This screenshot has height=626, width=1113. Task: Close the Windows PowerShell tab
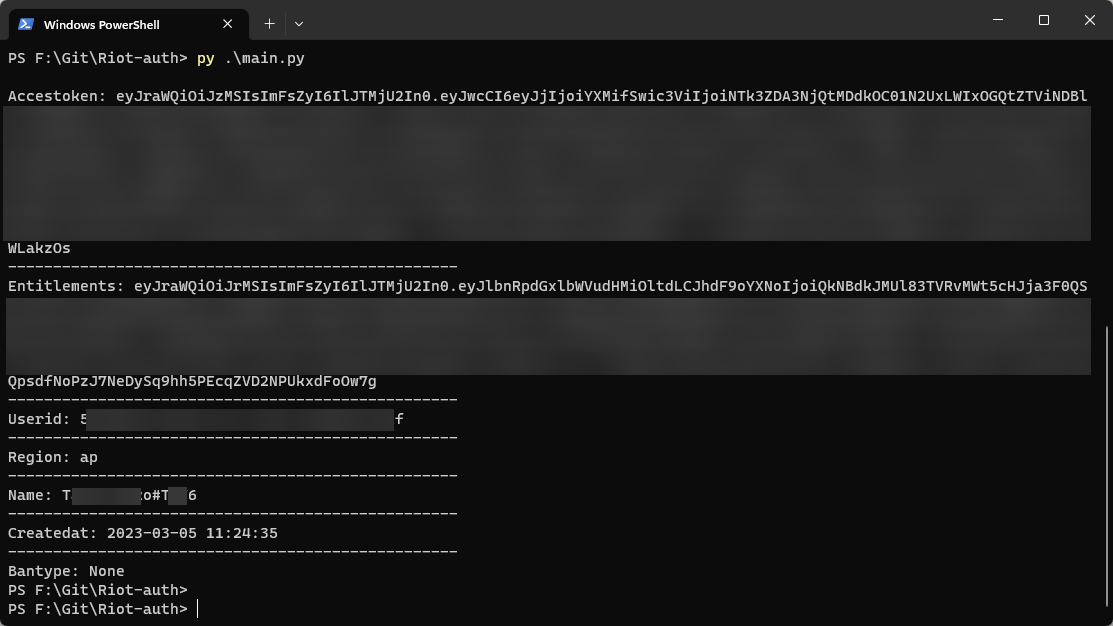(x=228, y=24)
